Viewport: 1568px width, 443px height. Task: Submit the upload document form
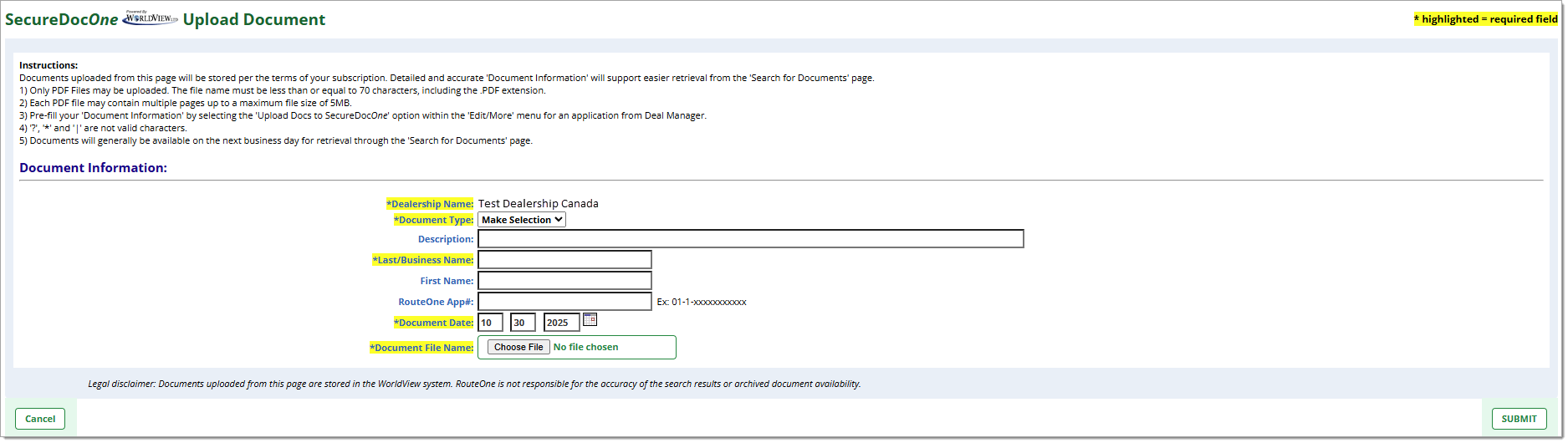1519,419
